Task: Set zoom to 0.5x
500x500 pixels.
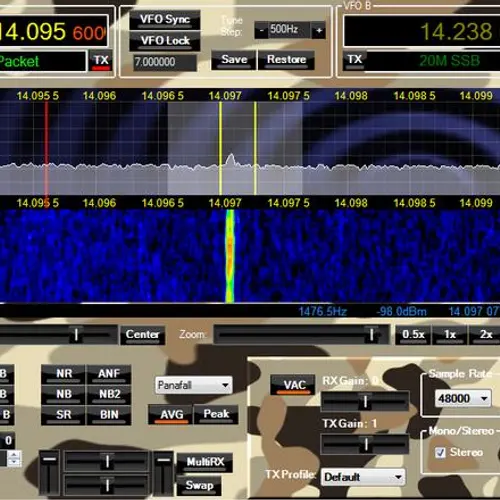Action: click(413, 335)
